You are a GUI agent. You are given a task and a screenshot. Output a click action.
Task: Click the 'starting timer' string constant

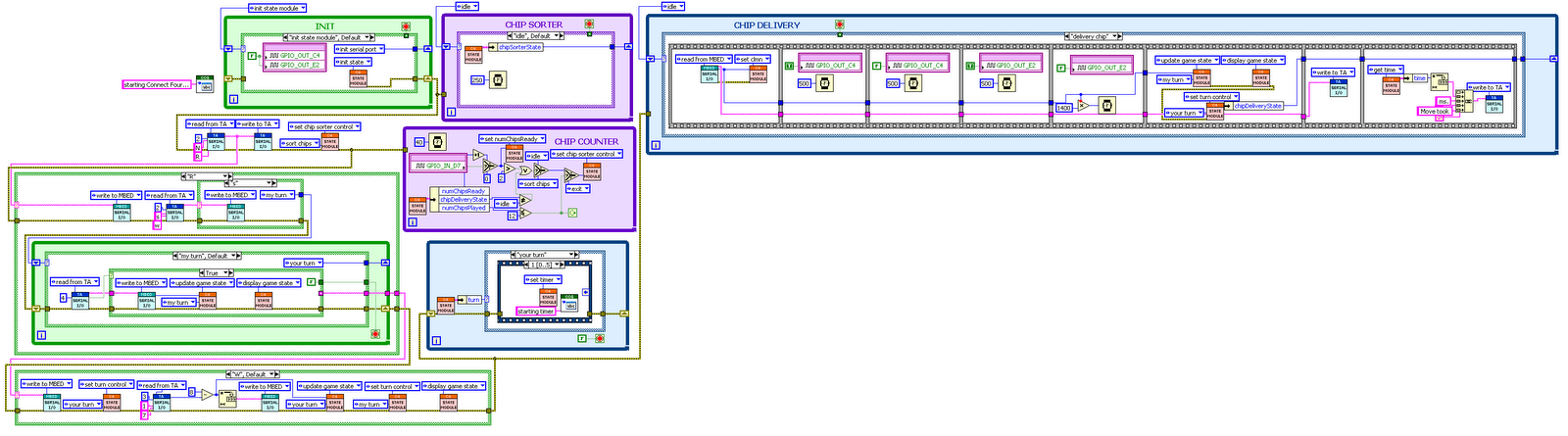tap(535, 311)
